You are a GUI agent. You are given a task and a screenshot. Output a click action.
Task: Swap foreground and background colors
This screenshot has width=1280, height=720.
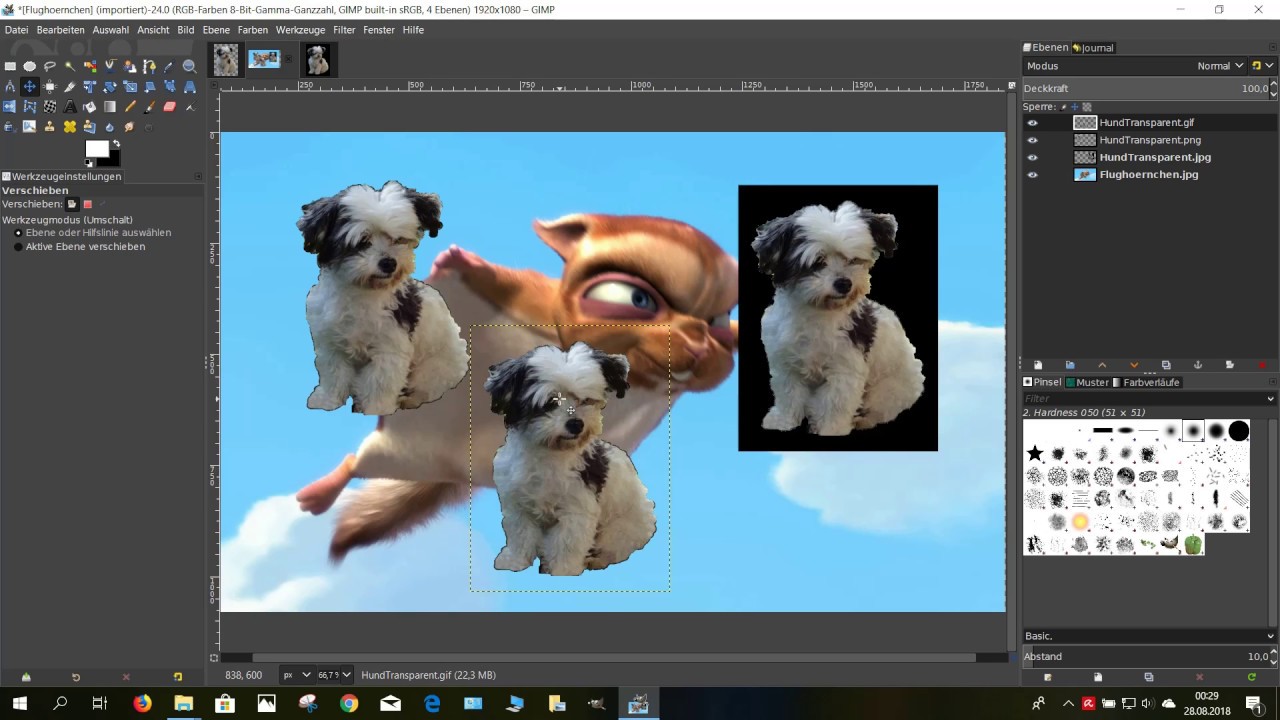(116, 144)
